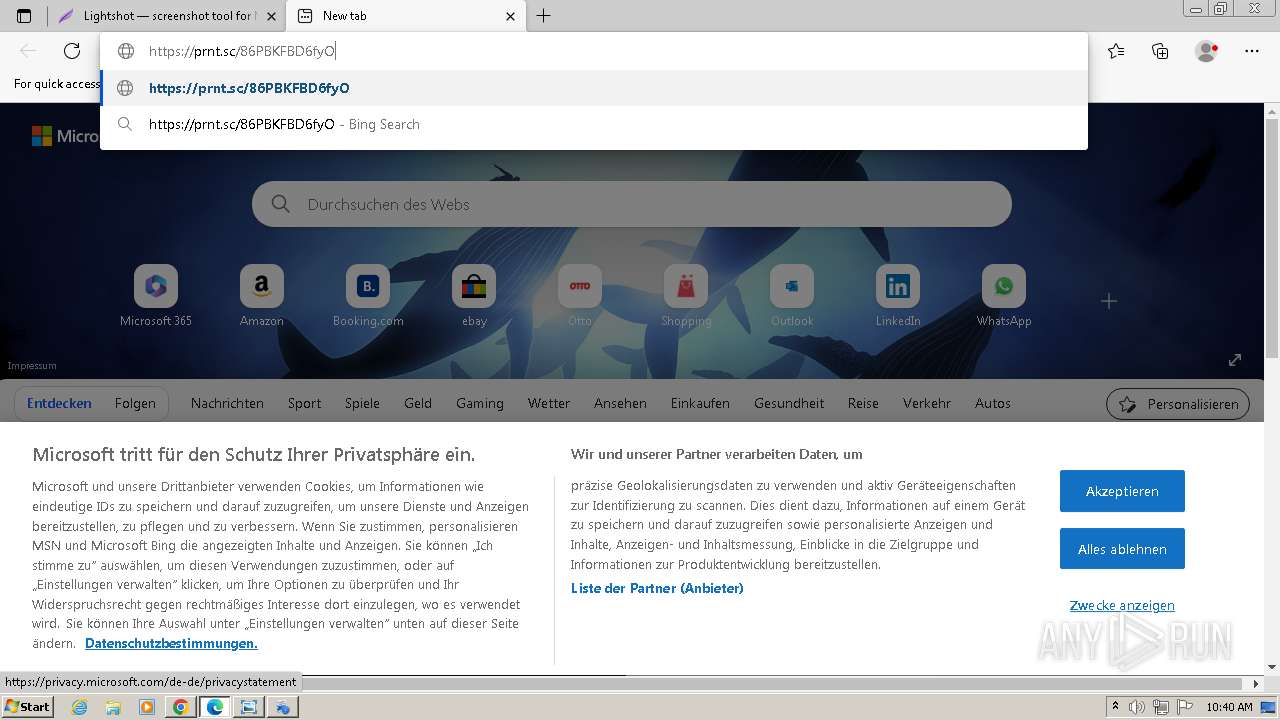The image size is (1280, 720).
Task: Open the Settings and more ellipsis menu
Action: click(1252, 51)
